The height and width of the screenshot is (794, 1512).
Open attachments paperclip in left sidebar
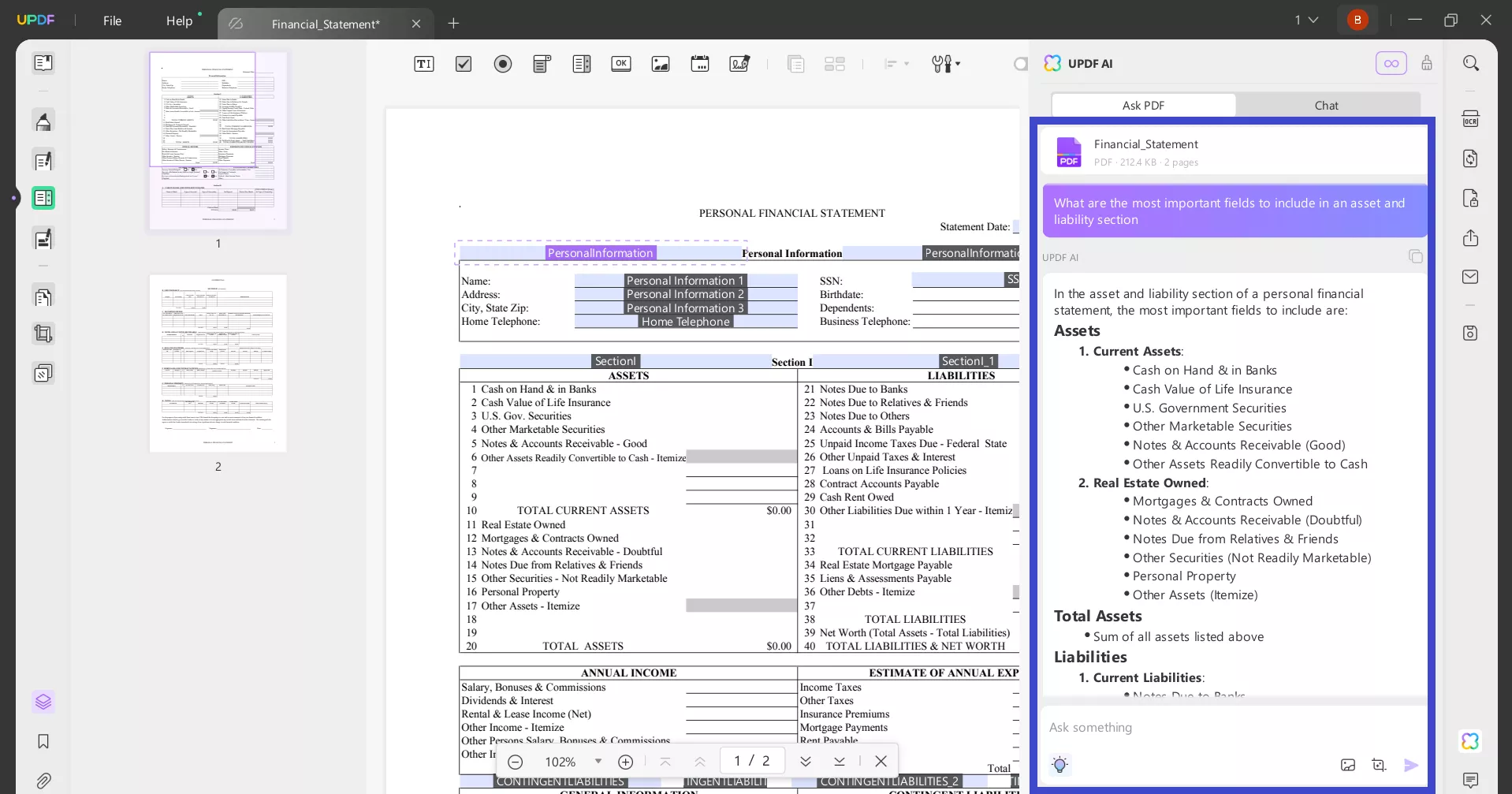click(x=43, y=781)
